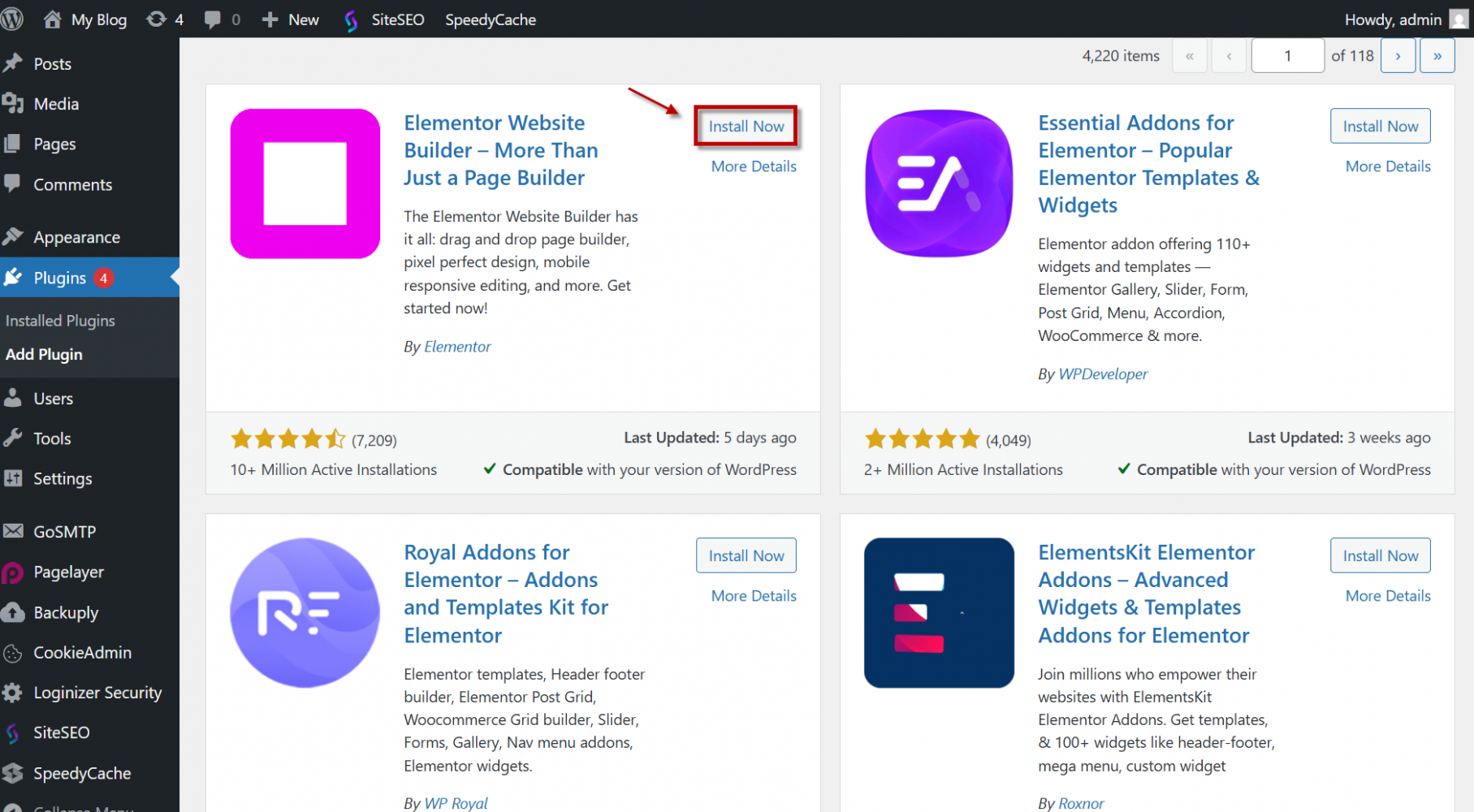Click the Essential Addons purple plugin icon
1474x812 pixels.
(939, 184)
